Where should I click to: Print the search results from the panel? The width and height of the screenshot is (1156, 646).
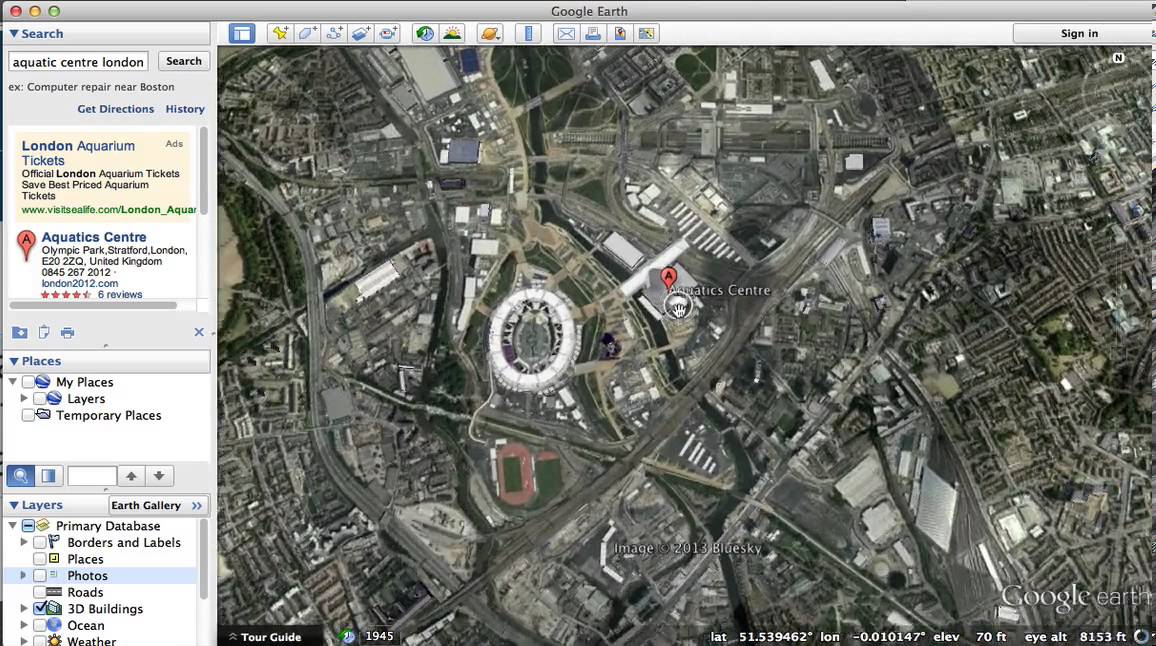click(x=68, y=333)
